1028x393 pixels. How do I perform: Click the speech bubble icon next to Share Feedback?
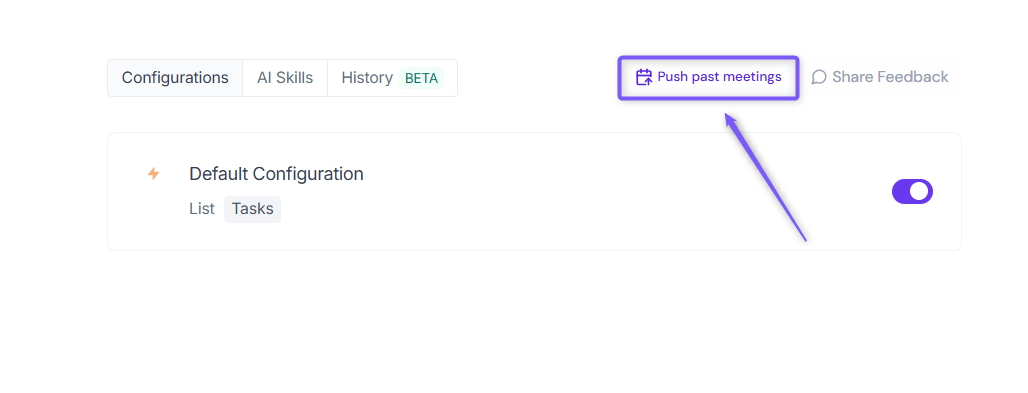(x=819, y=77)
